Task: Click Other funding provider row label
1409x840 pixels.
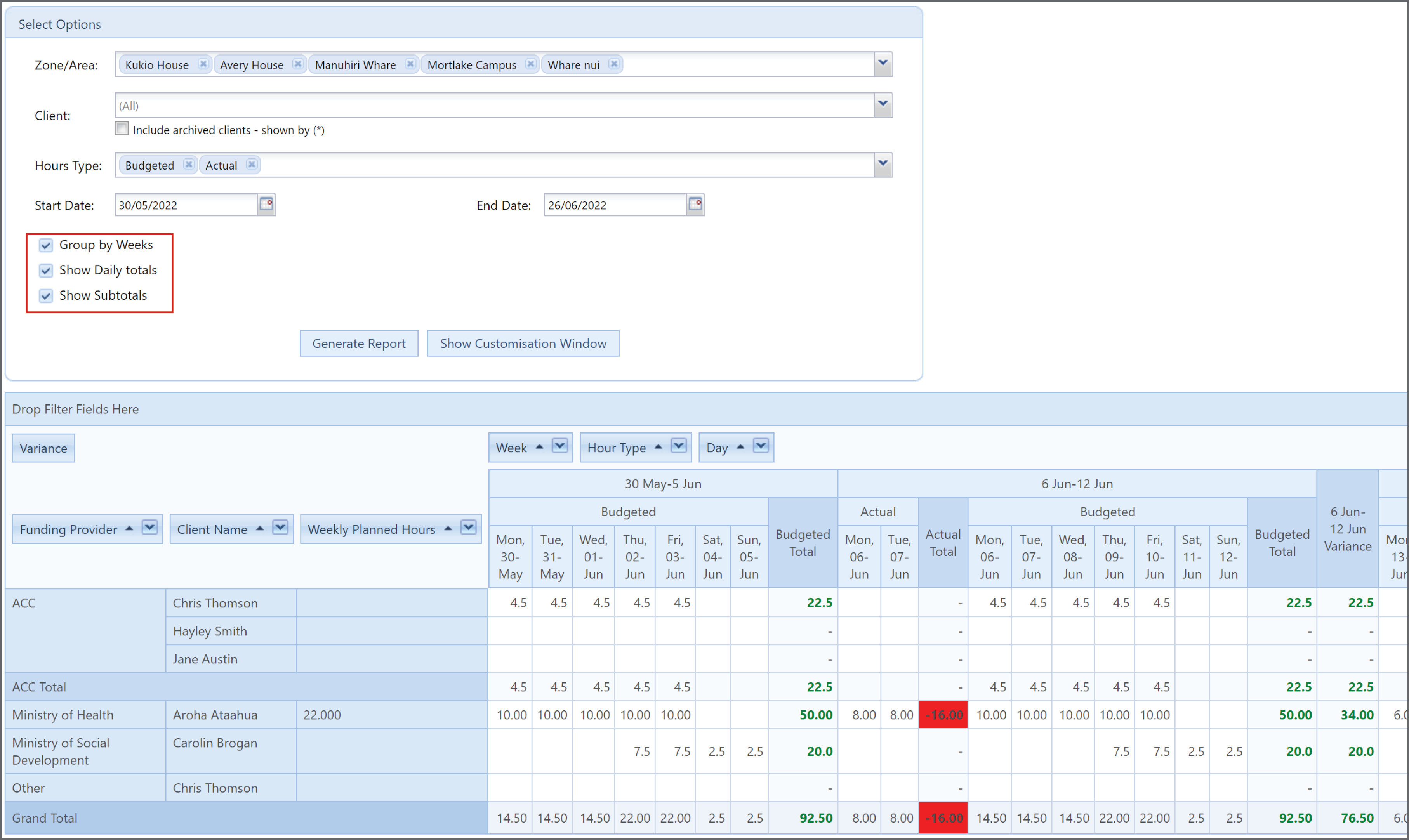Action: (x=85, y=788)
